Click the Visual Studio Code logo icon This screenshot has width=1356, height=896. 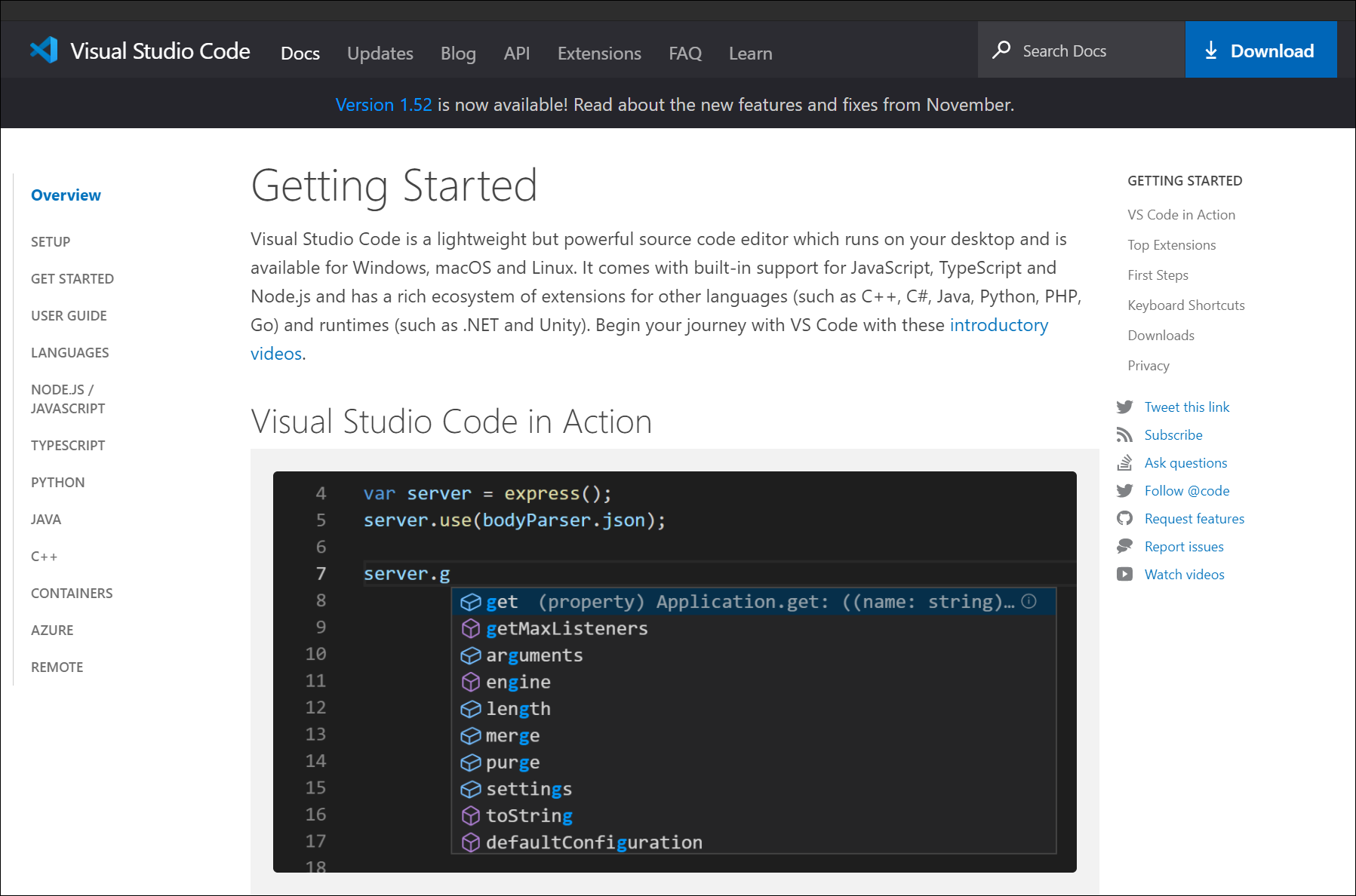click(44, 51)
